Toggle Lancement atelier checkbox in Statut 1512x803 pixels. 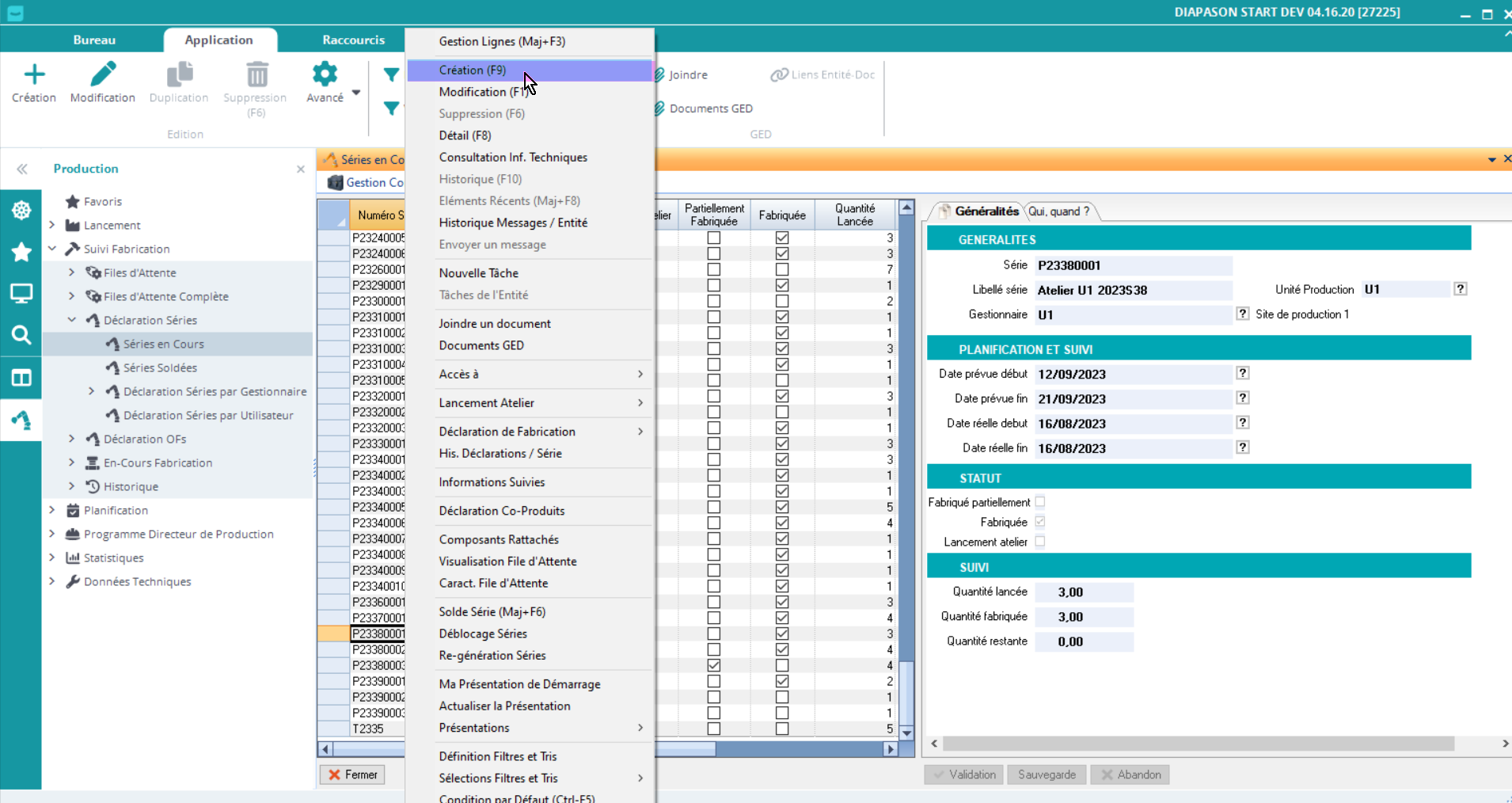[x=1040, y=542]
